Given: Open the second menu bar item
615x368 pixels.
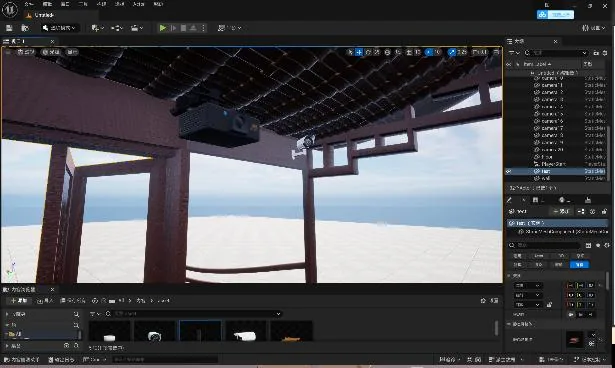Looking at the screenshot, I should (x=47, y=4).
